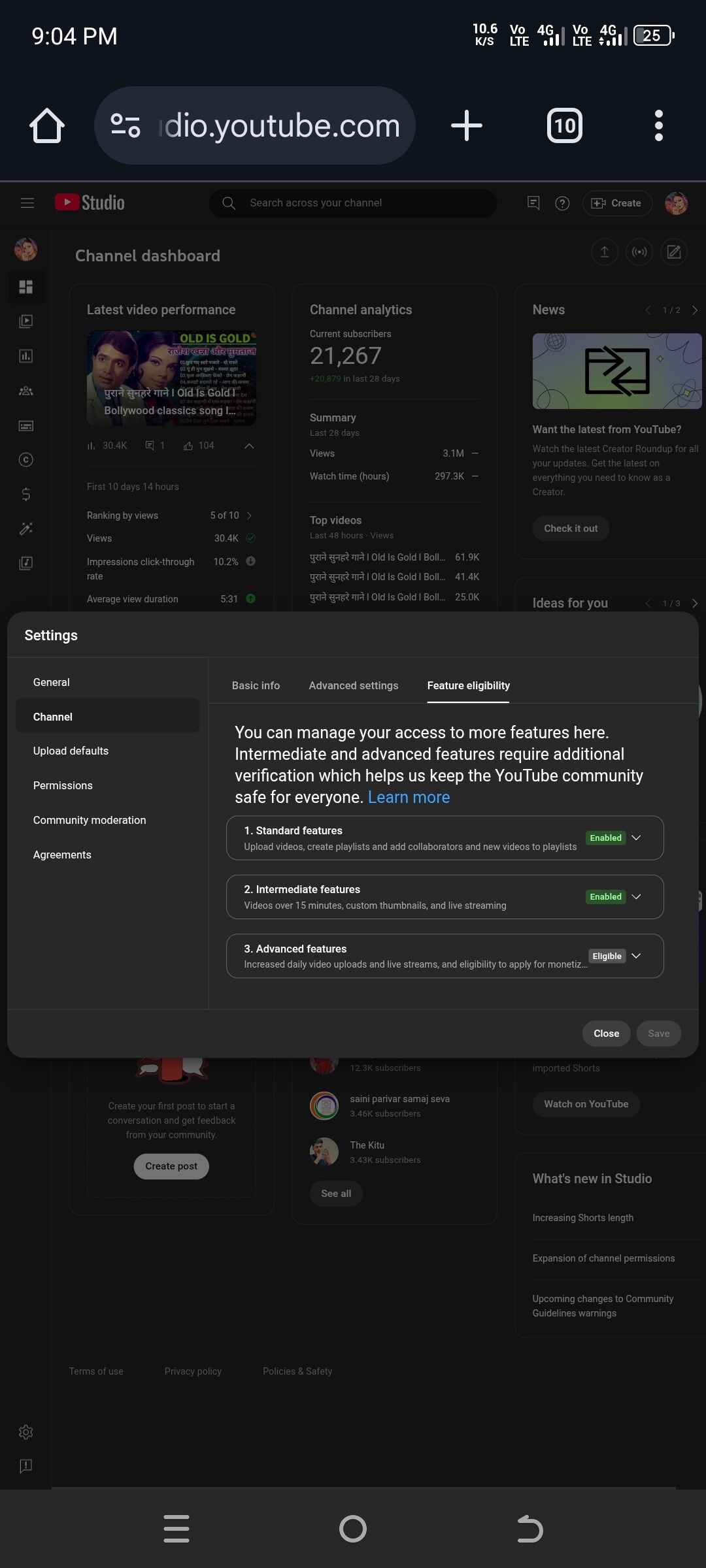This screenshot has height=1568, width=706.
Task: Open the browser three-dot menu
Action: (x=659, y=125)
